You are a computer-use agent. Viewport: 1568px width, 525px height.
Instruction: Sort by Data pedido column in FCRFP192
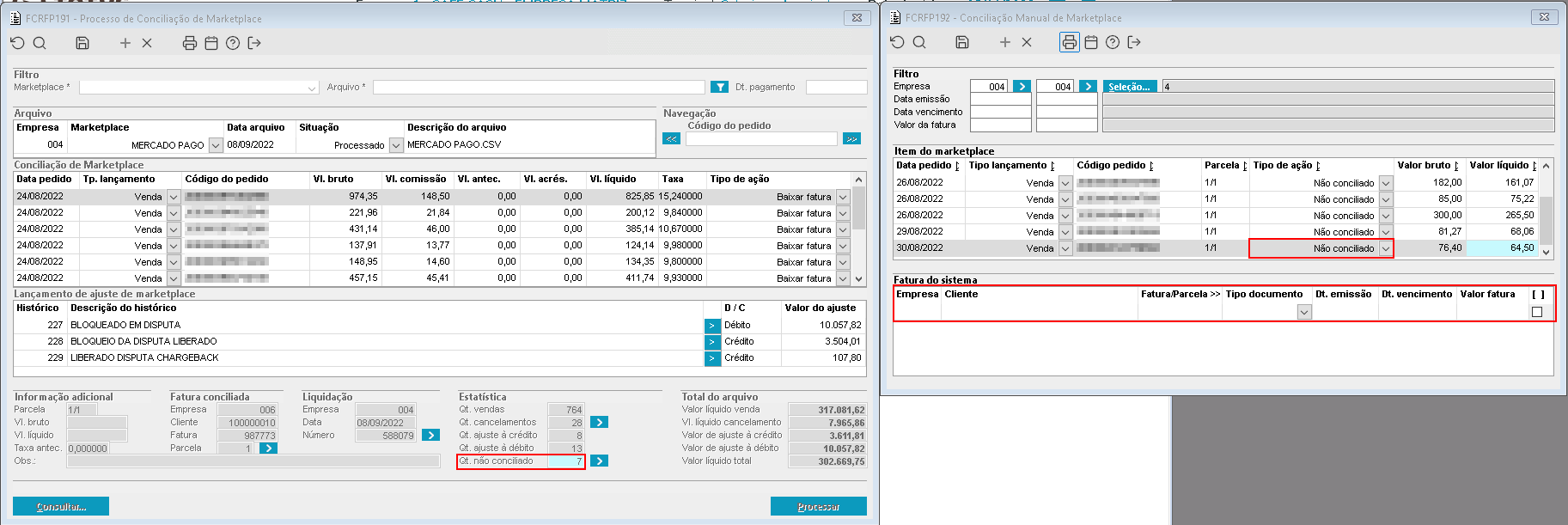pyautogui.click(x=929, y=166)
